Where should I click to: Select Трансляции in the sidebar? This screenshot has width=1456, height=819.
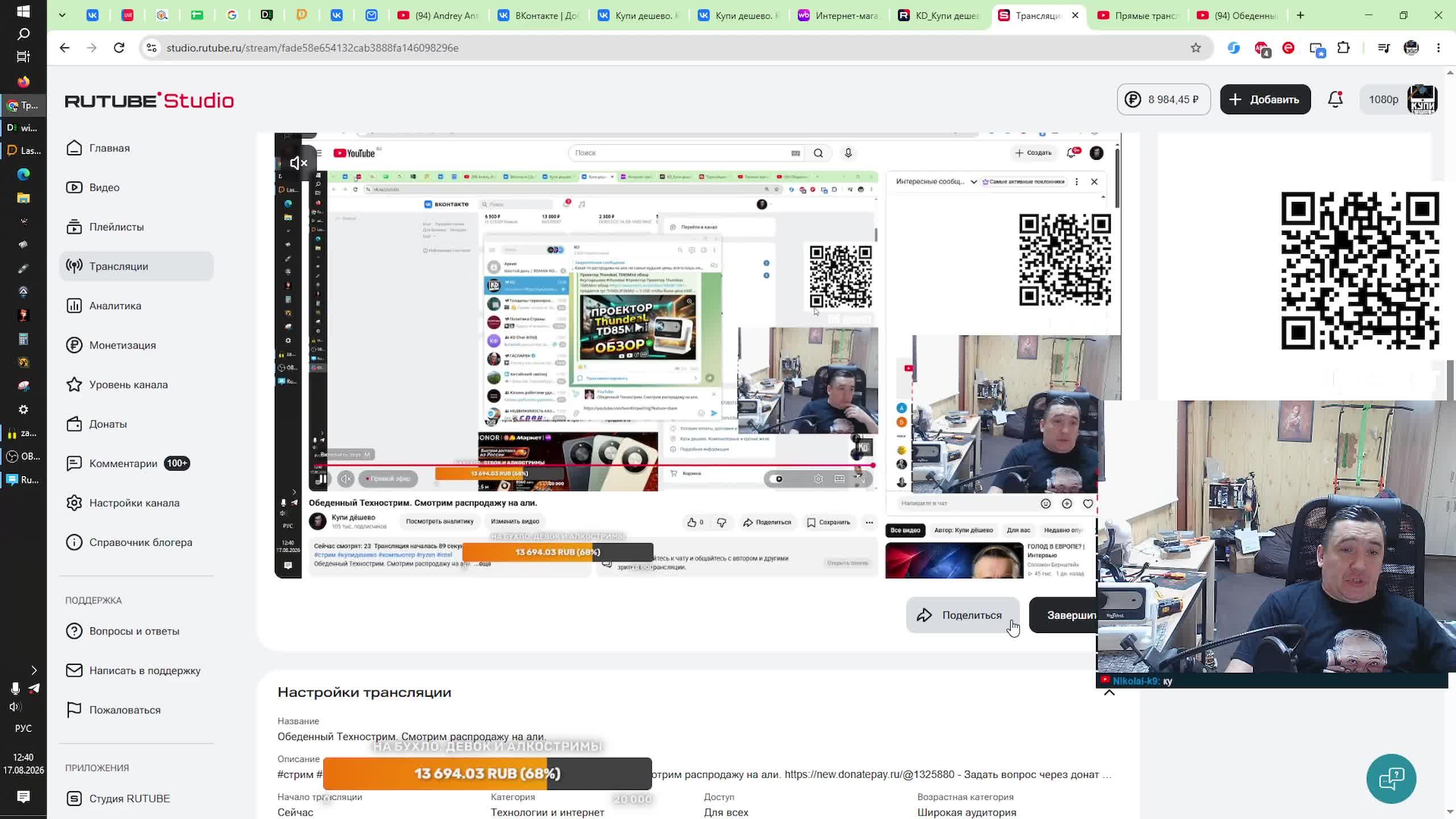[136, 266]
